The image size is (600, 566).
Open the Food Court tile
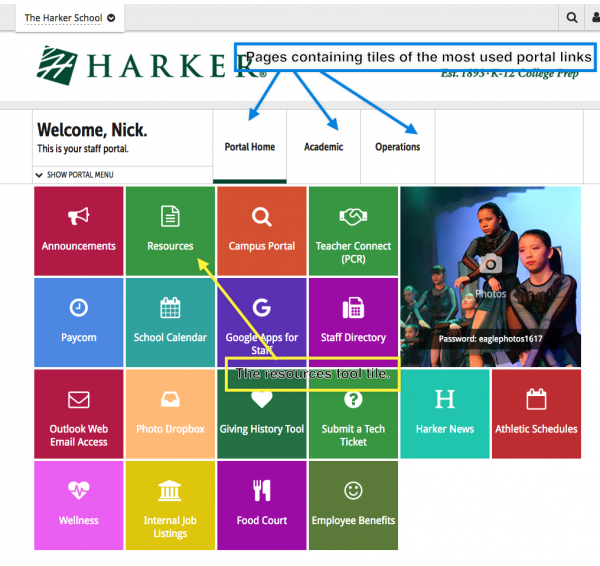261,505
